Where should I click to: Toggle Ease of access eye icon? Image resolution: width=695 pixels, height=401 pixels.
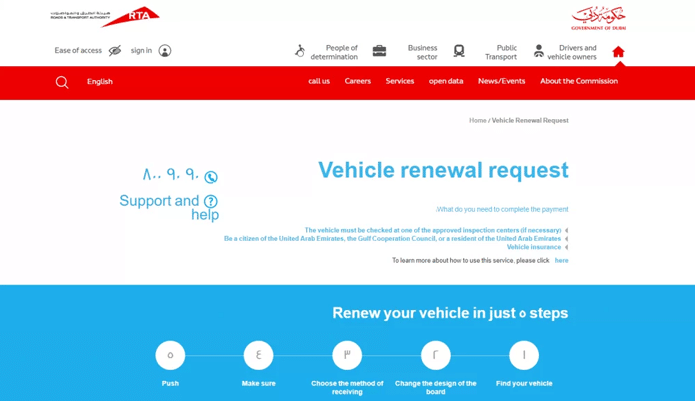[x=115, y=51]
